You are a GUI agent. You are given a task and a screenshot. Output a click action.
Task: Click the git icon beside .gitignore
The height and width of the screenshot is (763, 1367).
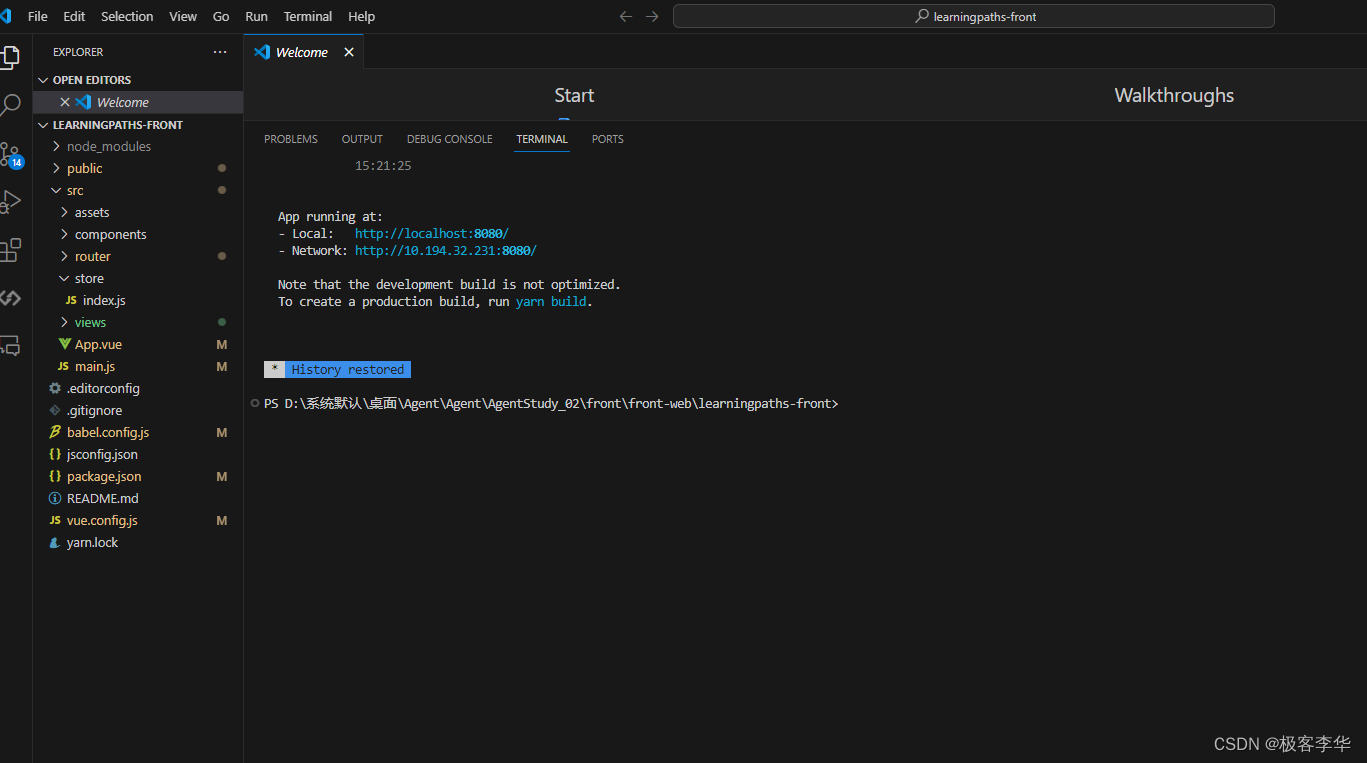(x=55, y=410)
